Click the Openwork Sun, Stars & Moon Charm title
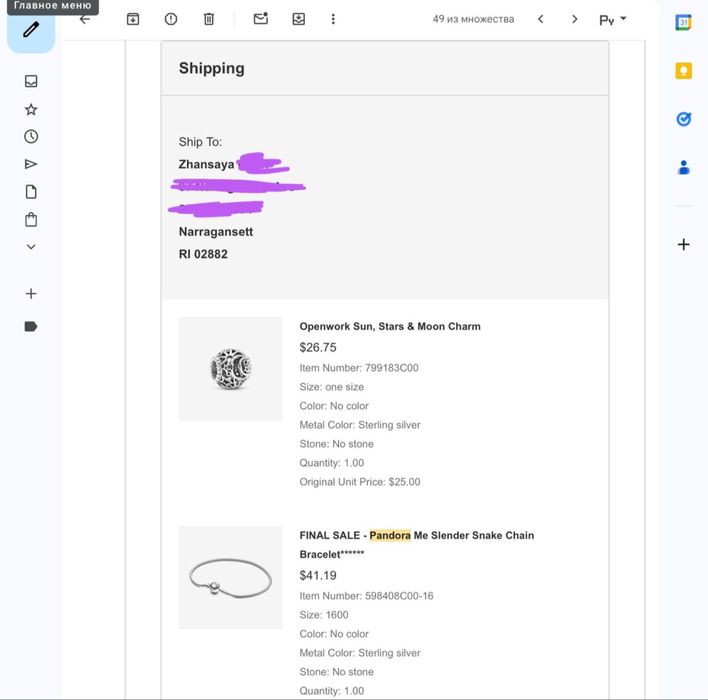 pyautogui.click(x=390, y=326)
